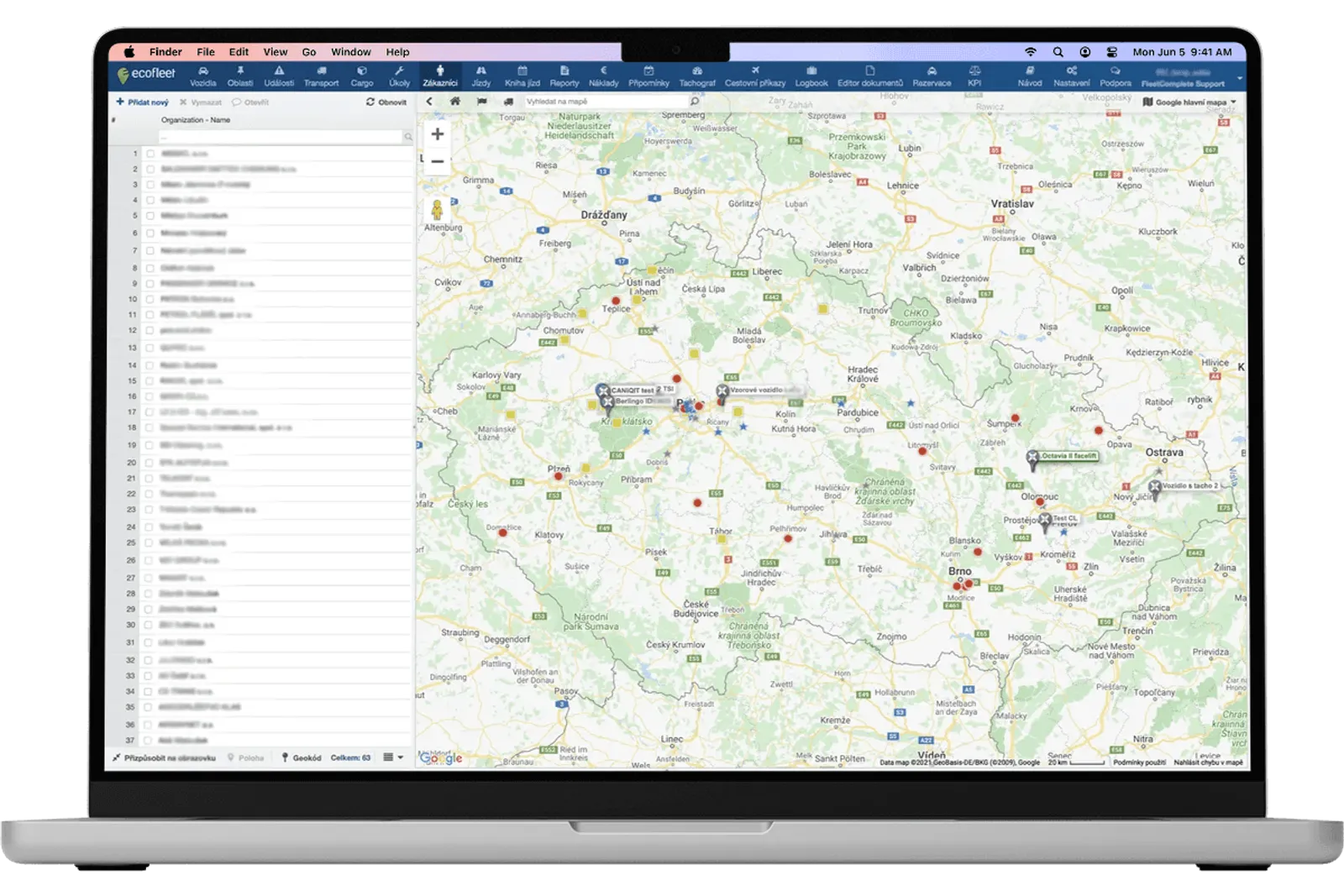The width and height of the screenshot is (1344, 896).
Task: Click the map search magnifier icon
Action: 695,102
